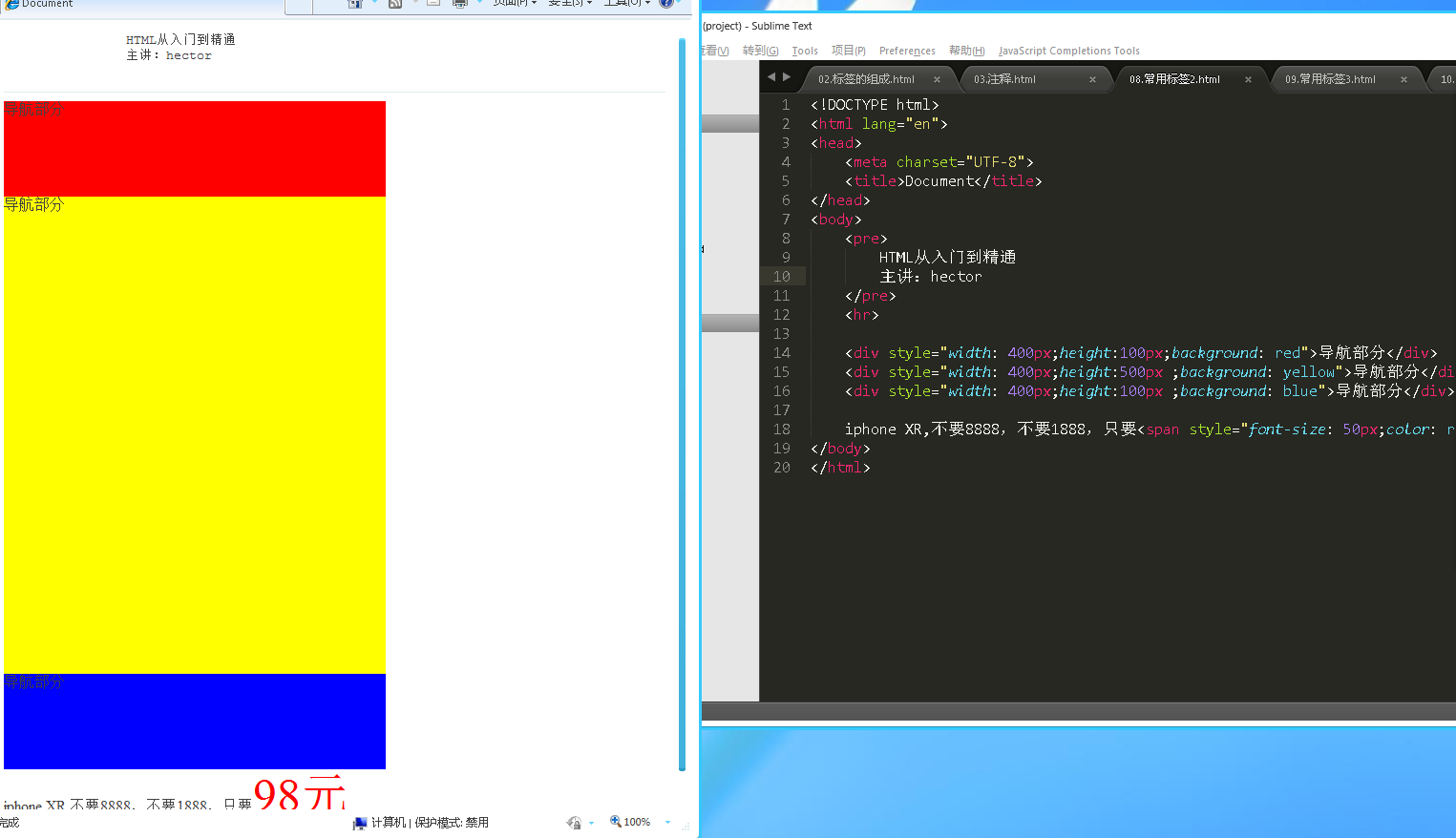1456x838 pixels.
Task: Click line number 1 in Sublime gutter
Action: 786,105
